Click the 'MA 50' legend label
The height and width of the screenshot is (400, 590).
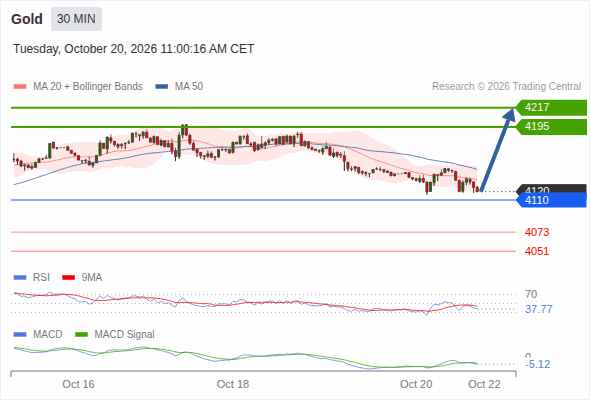click(x=189, y=87)
